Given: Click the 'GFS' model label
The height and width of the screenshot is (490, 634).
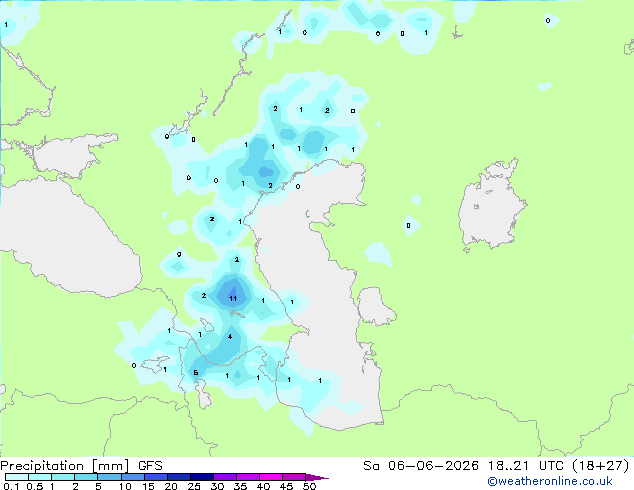Looking at the screenshot, I should pyautogui.click(x=150, y=466).
